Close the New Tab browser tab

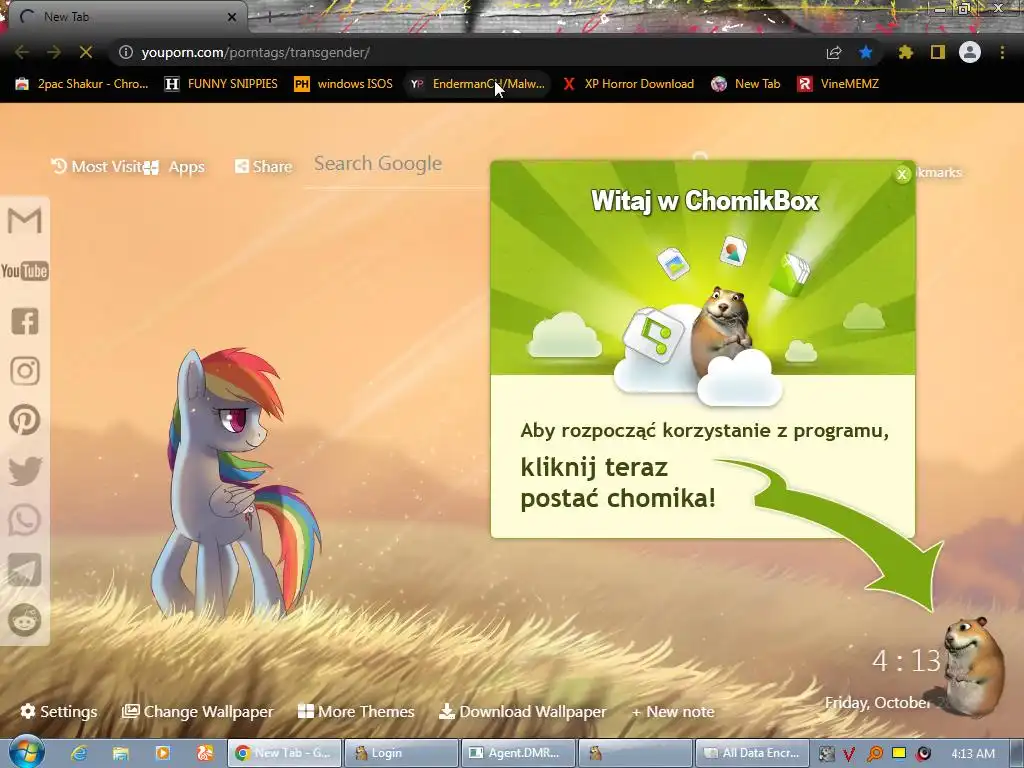(x=231, y=17)
